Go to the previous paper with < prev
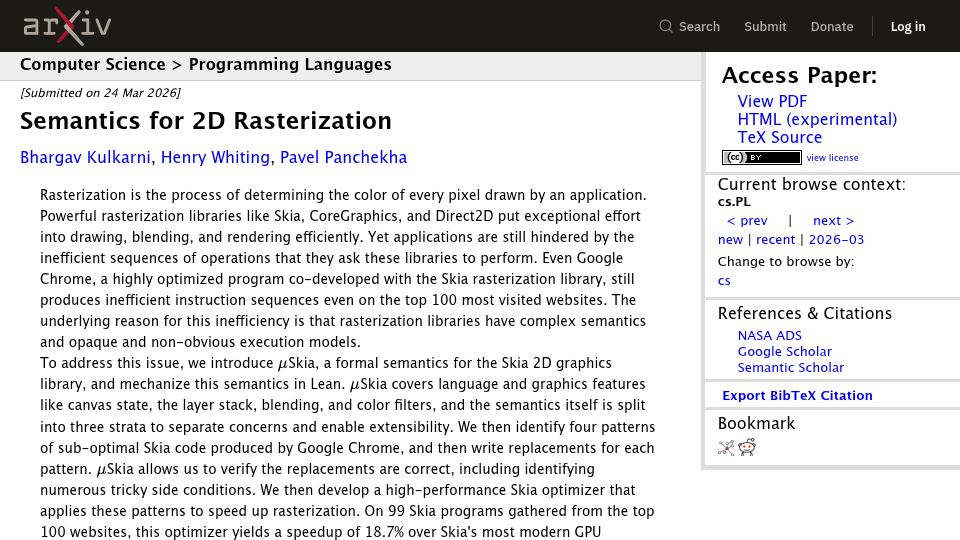This screenshot has height=540, width=960. pyautogui.click(x=747, y=220)
